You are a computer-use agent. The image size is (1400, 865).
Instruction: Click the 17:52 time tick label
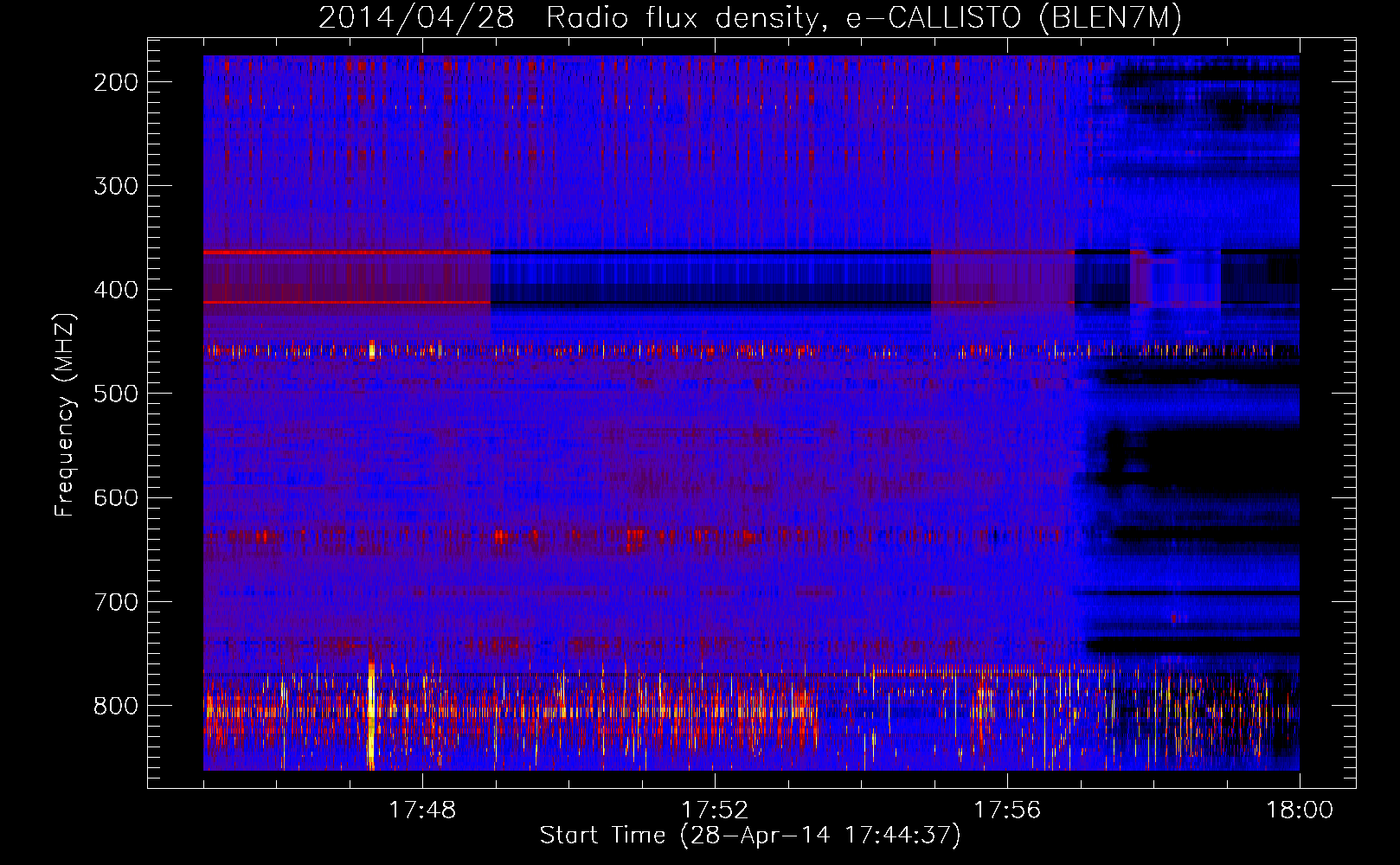[x=715, y=811]
